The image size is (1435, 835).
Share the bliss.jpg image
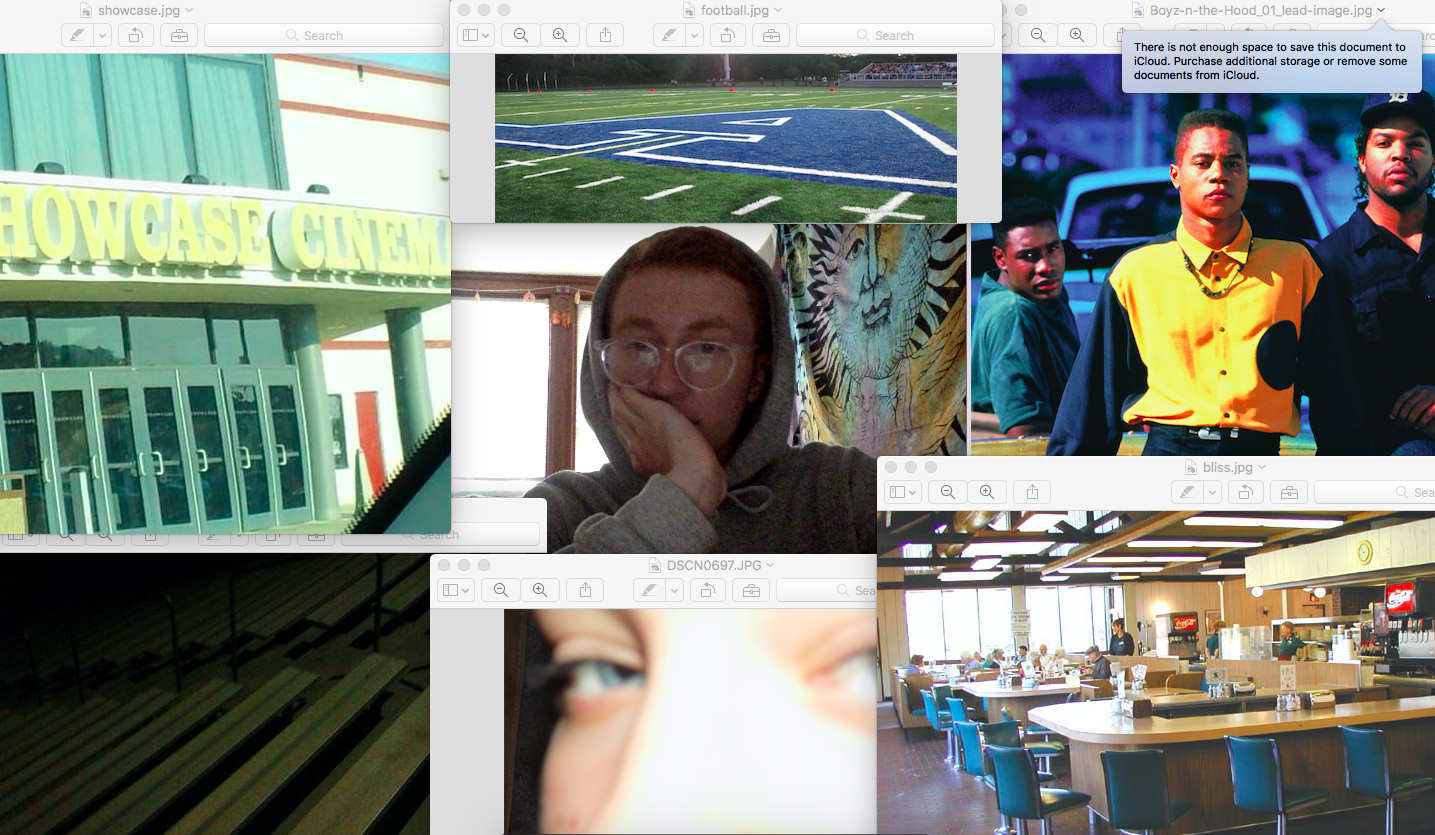[1032, 492]
